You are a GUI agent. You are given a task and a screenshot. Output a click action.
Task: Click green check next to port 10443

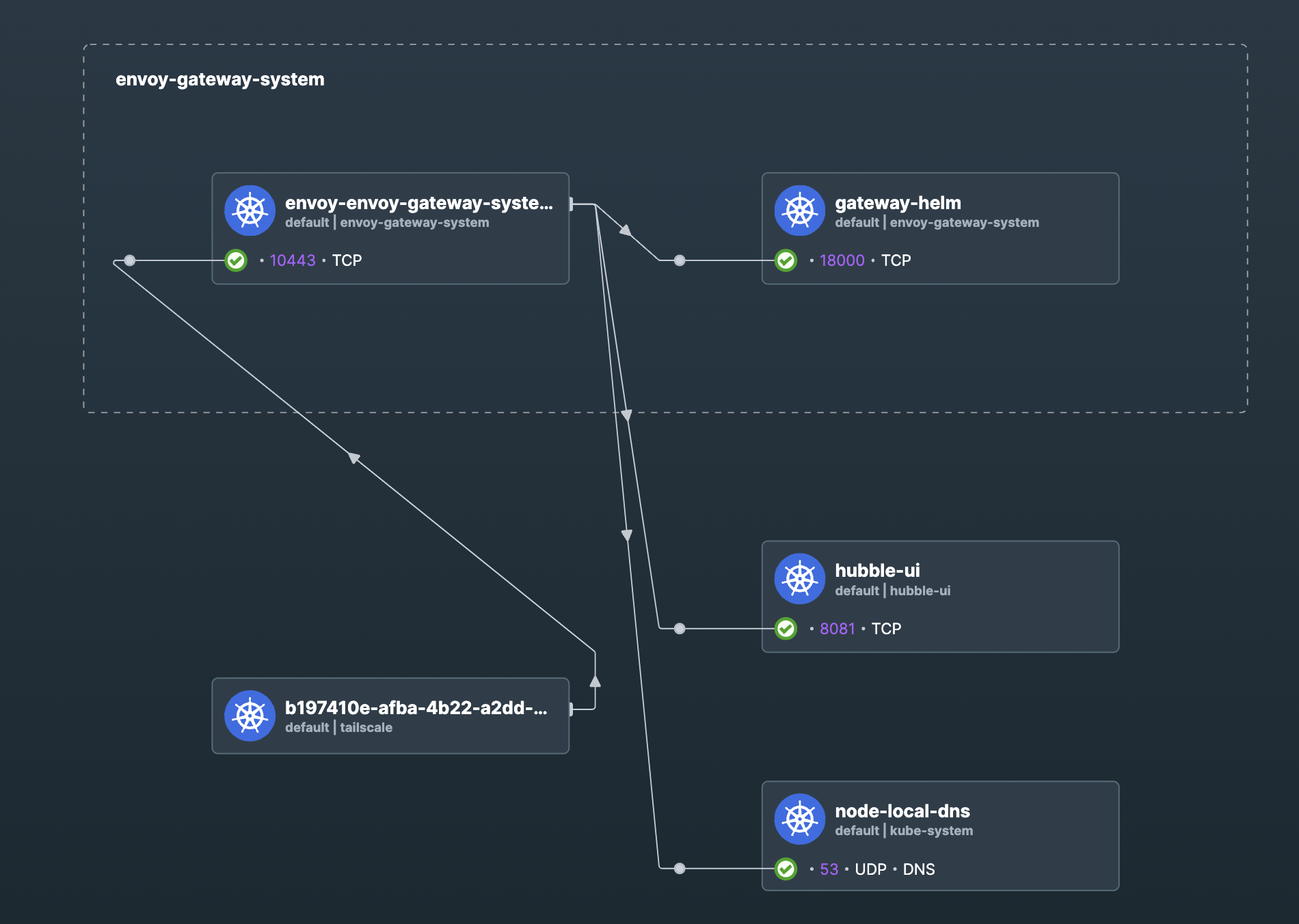click(x=236, y=260)
